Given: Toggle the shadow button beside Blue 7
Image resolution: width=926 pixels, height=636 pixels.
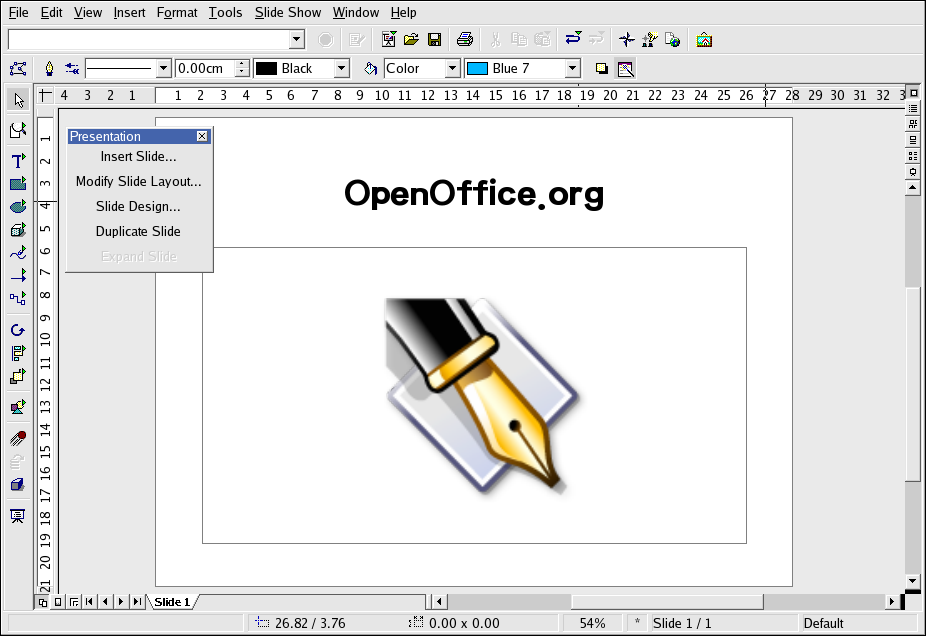Looking at the screenshot, I should (602, 69).
